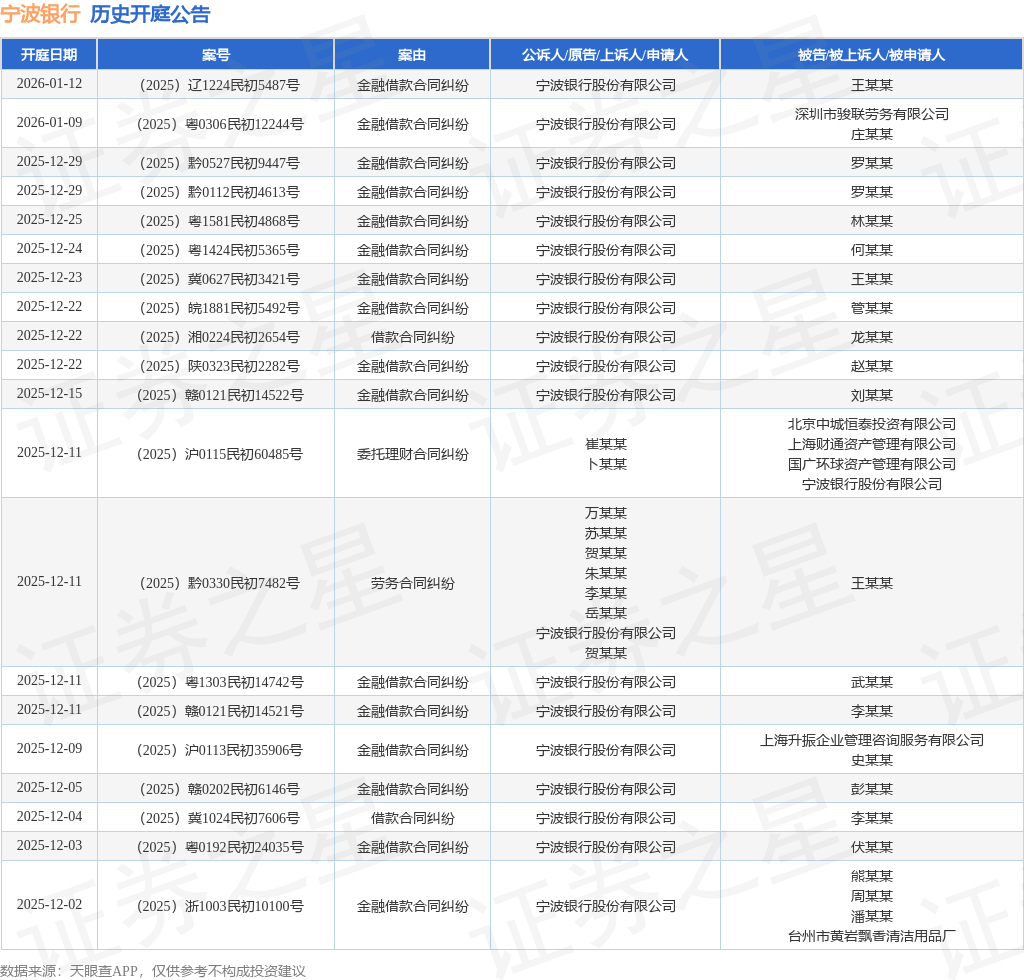The width and height of the screenshot is (1024, 980).
Task: Click defendant 龙某某
Action: pos(872,337)
